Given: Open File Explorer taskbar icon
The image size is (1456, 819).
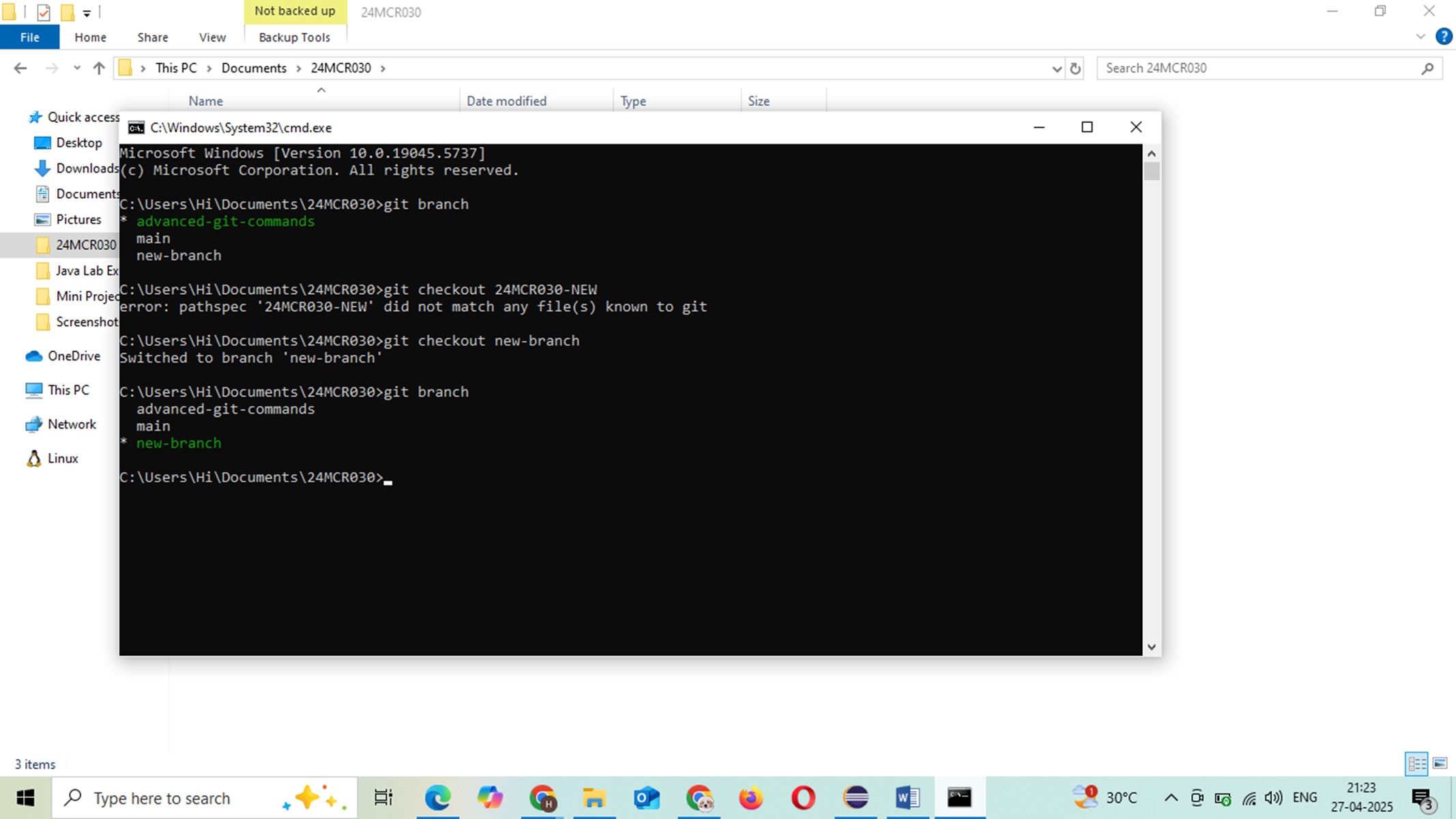Looking at the screenshot, I should tap(594, 798).
